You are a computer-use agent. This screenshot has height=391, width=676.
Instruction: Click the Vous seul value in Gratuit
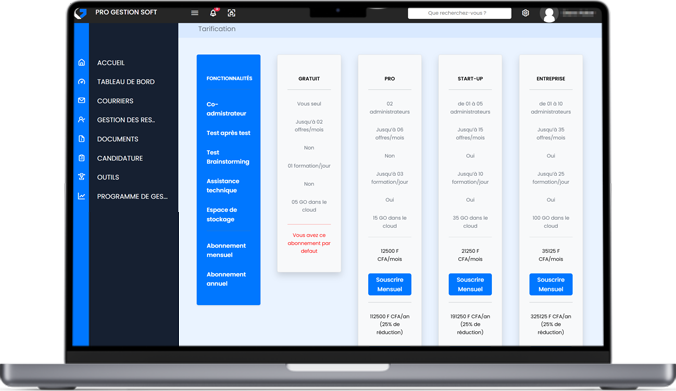[309, 104]
